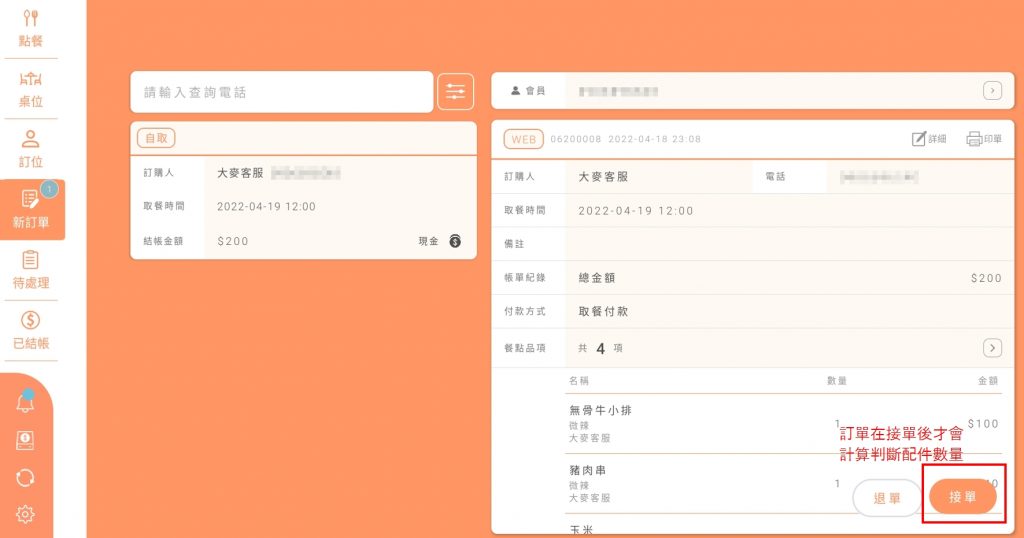
Task: Go to 桌位 table layout
Action: pos(30,88)
